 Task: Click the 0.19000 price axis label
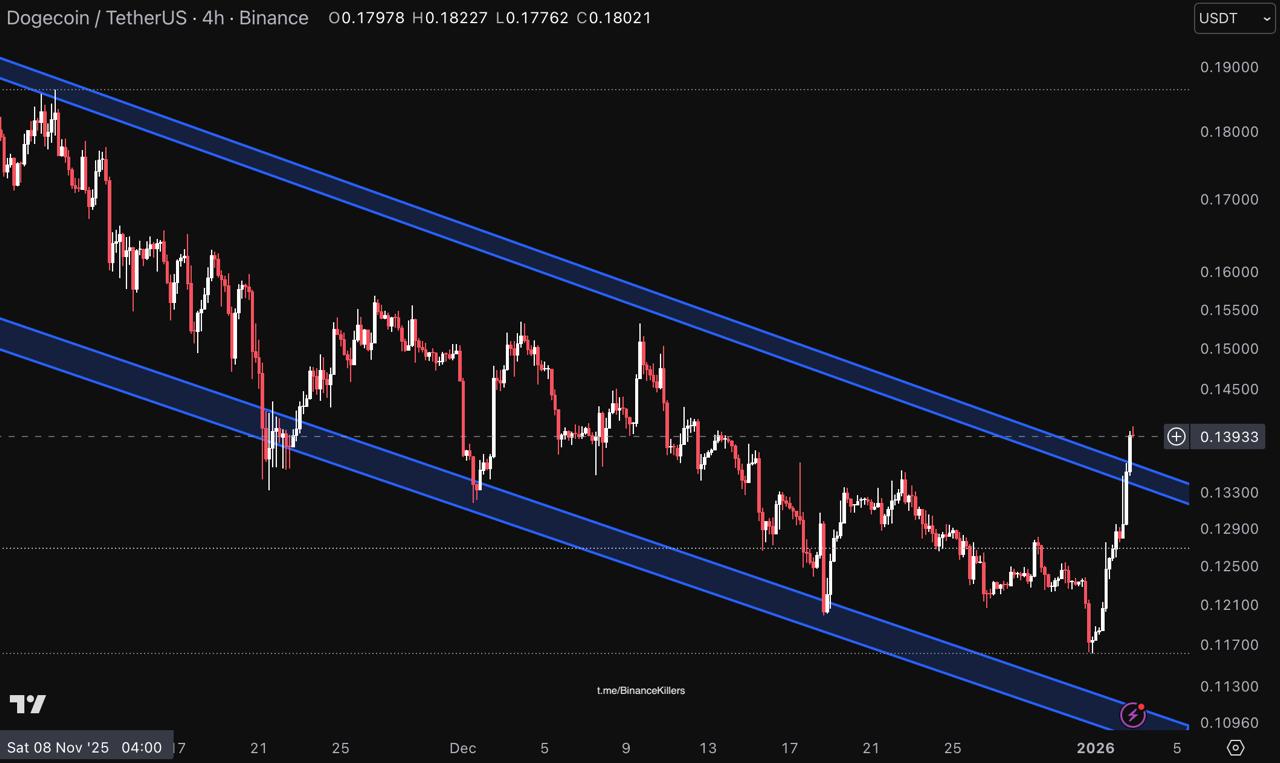(1228, 67)
